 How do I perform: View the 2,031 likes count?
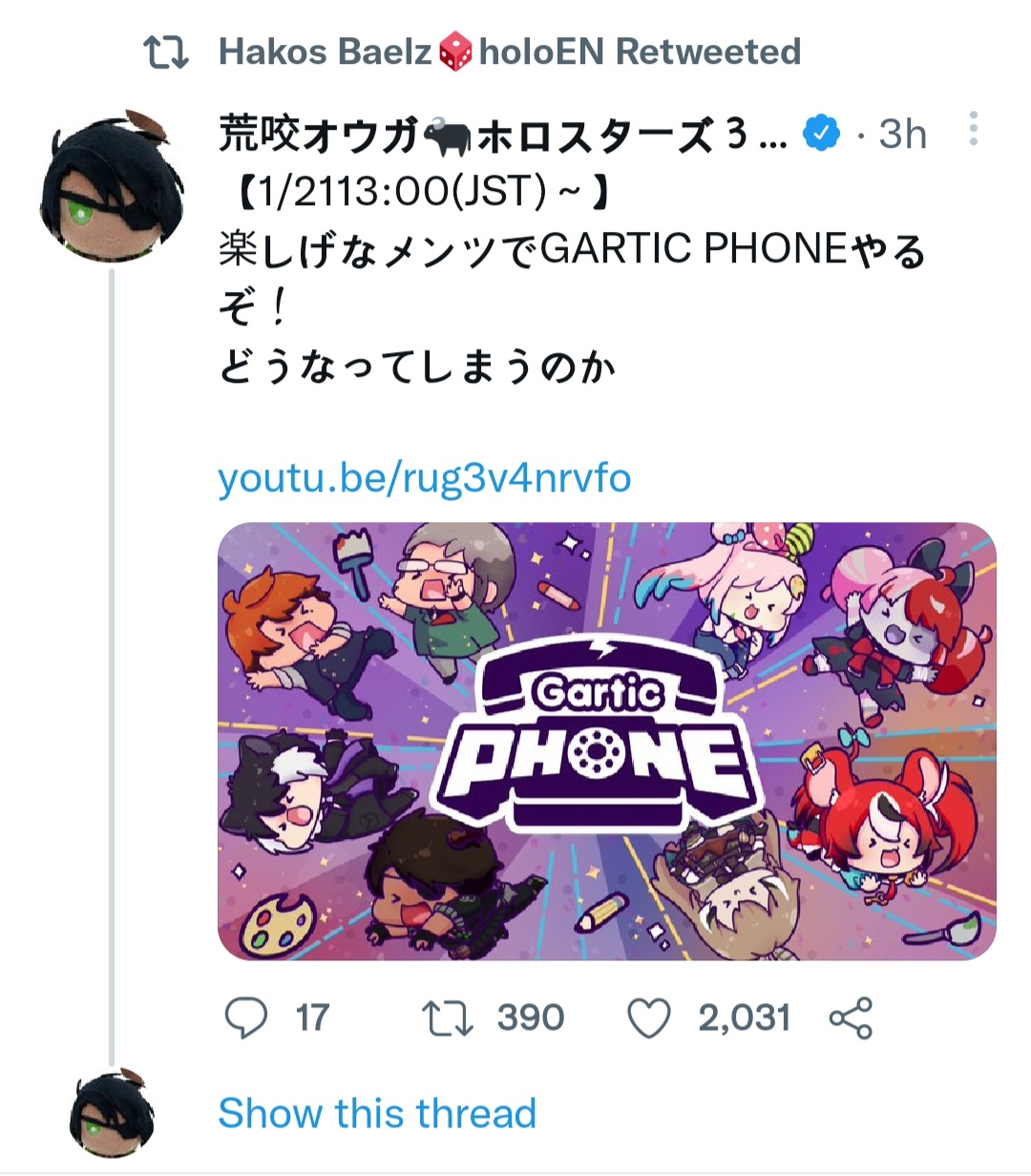tap(745, 1018)
